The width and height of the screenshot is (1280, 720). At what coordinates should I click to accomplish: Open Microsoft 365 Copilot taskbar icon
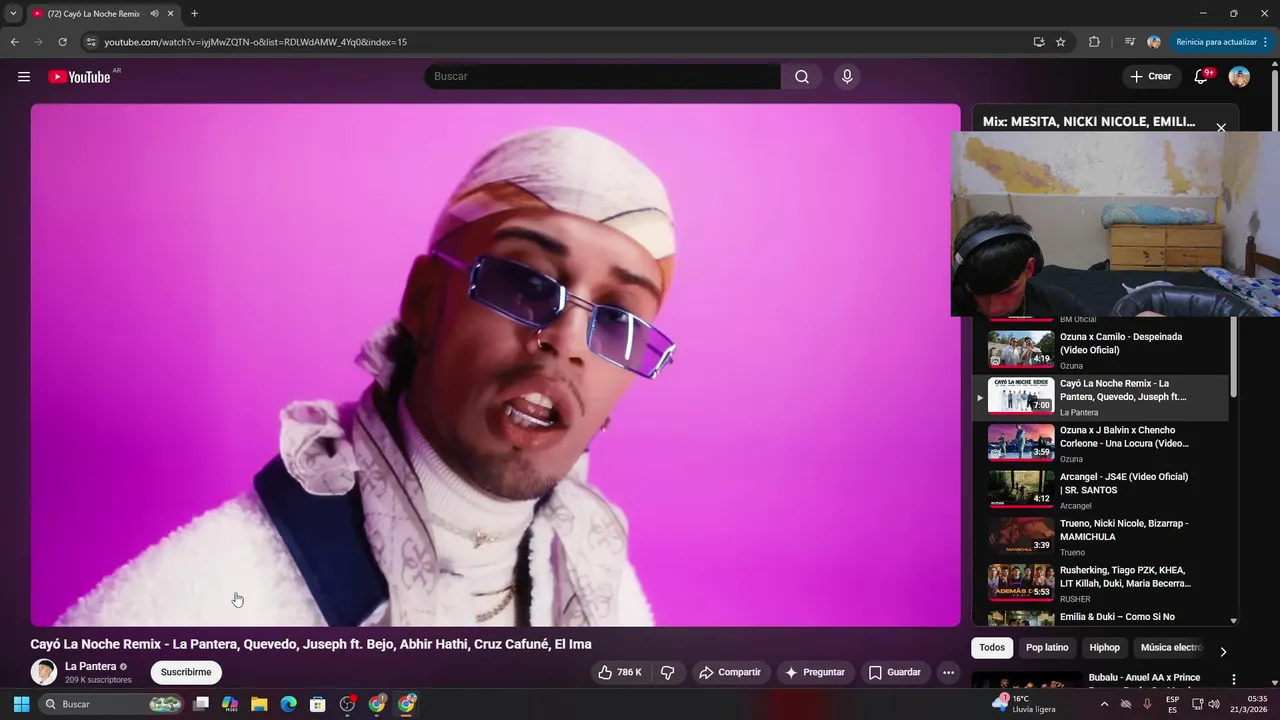[230, 704]
